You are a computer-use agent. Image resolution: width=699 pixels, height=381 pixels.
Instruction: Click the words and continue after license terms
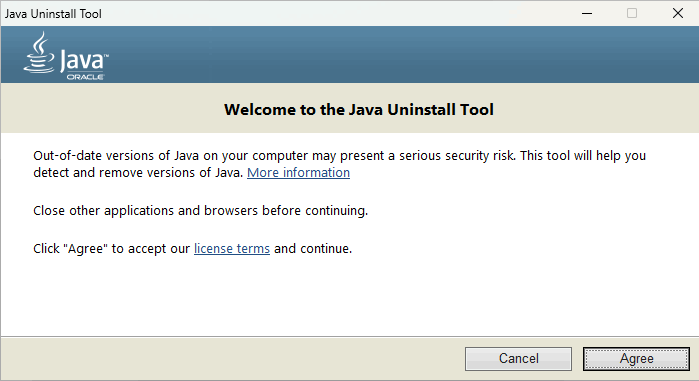(313, 248)
